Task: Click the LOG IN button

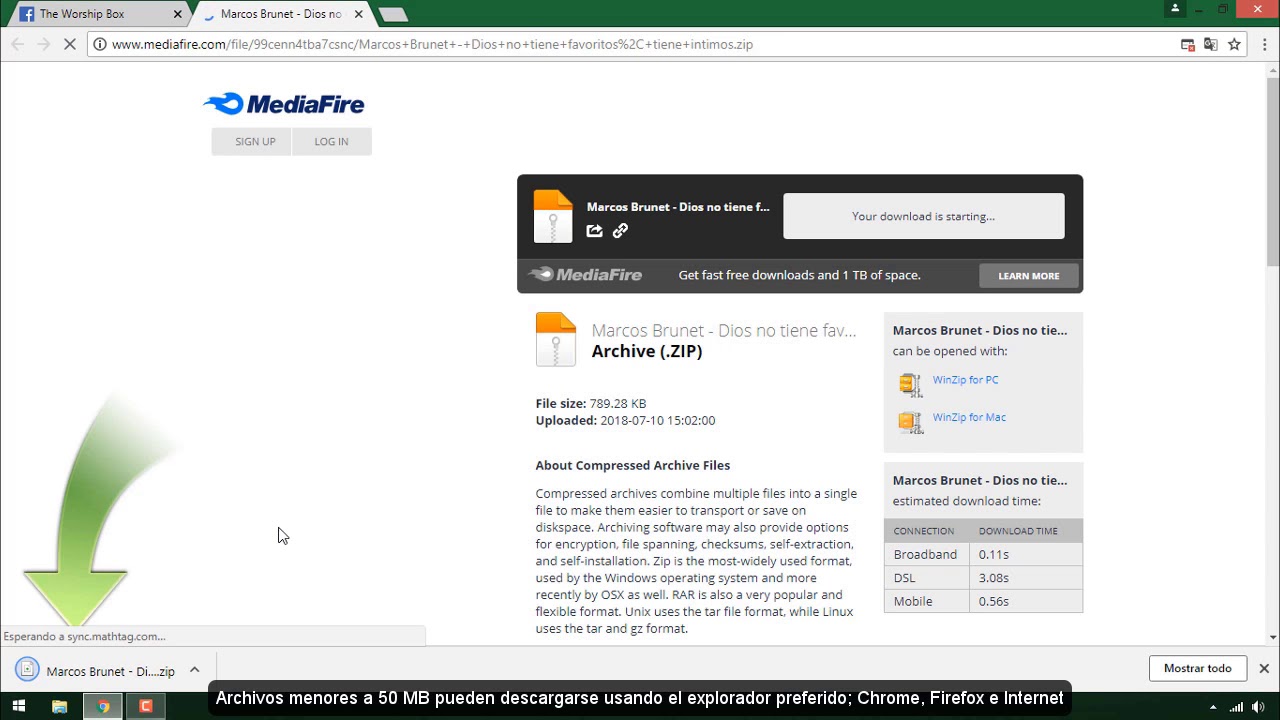Action: 332,142
